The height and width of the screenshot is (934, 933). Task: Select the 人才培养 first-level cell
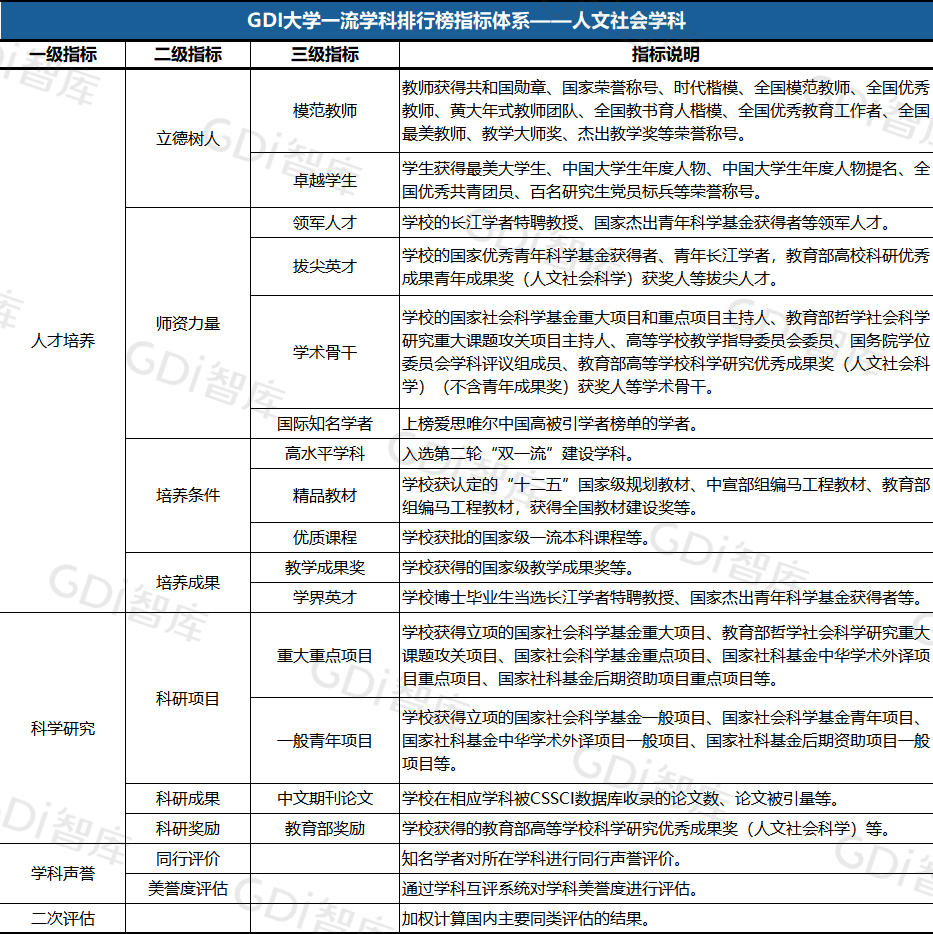(x=63, y=341)
